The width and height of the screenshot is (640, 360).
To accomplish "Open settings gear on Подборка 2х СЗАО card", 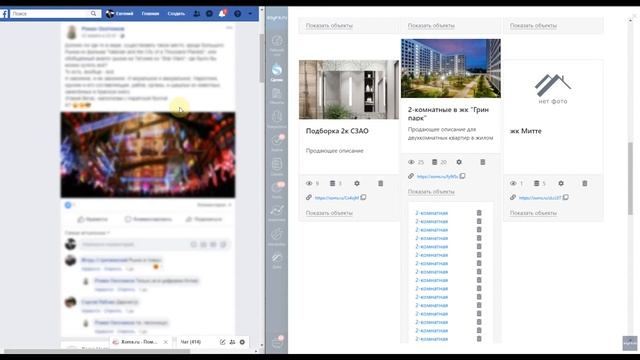I will point(357,184).
